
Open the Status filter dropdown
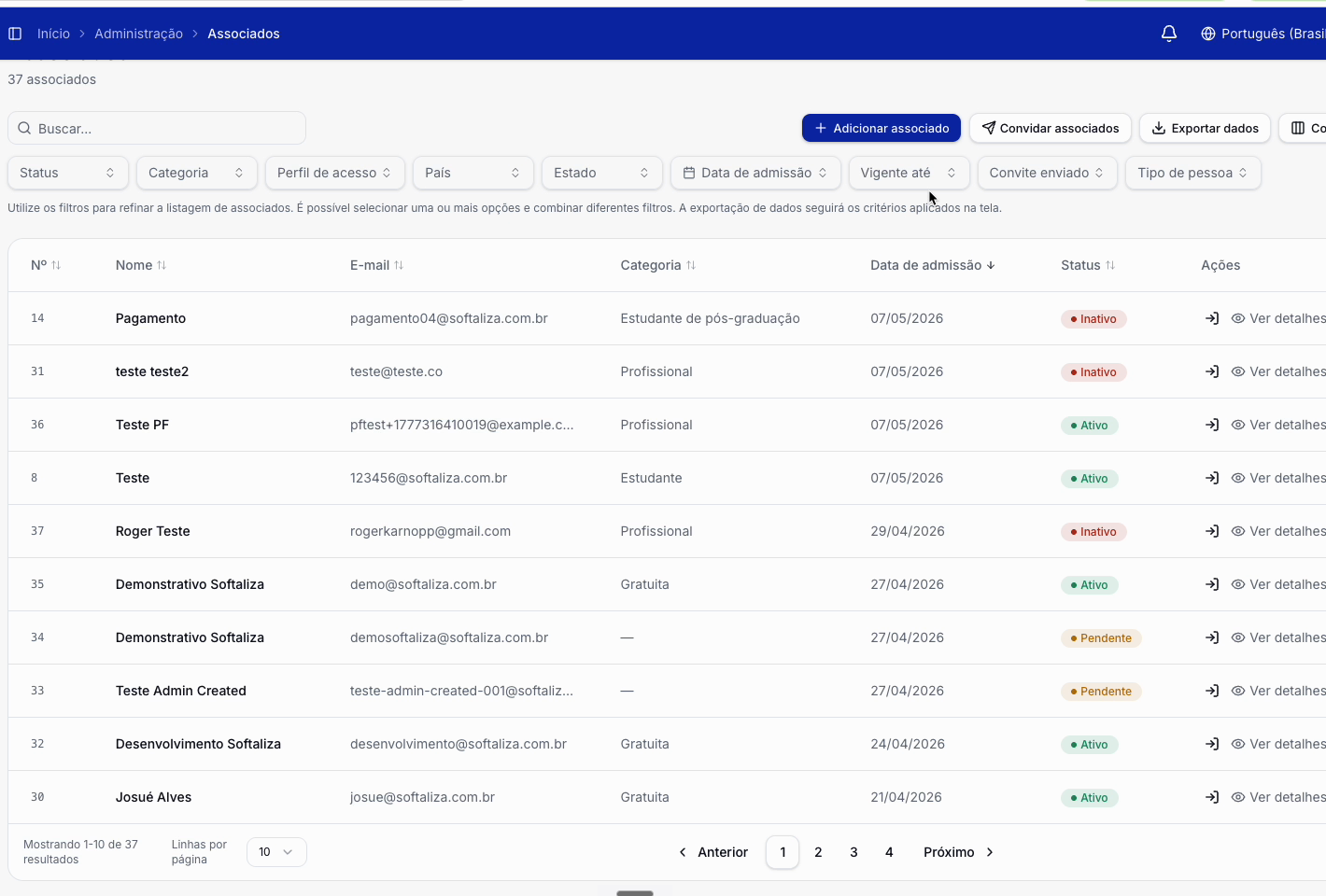pyautogui.click(x=68, y=173)
